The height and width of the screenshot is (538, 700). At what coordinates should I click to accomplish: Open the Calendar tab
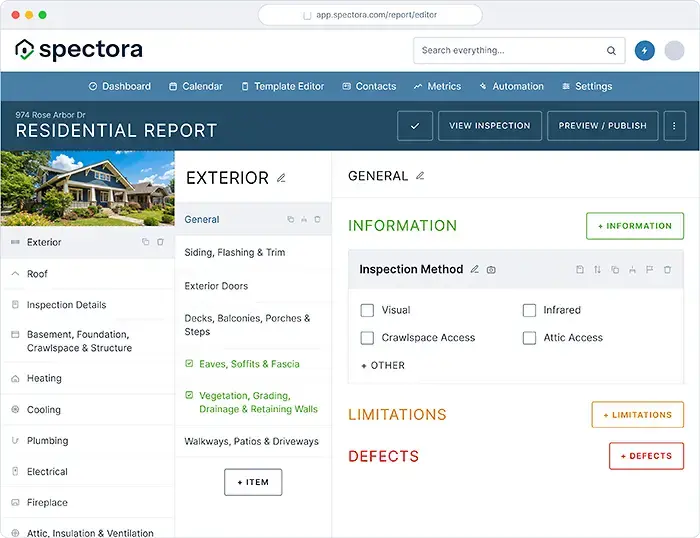196,86
